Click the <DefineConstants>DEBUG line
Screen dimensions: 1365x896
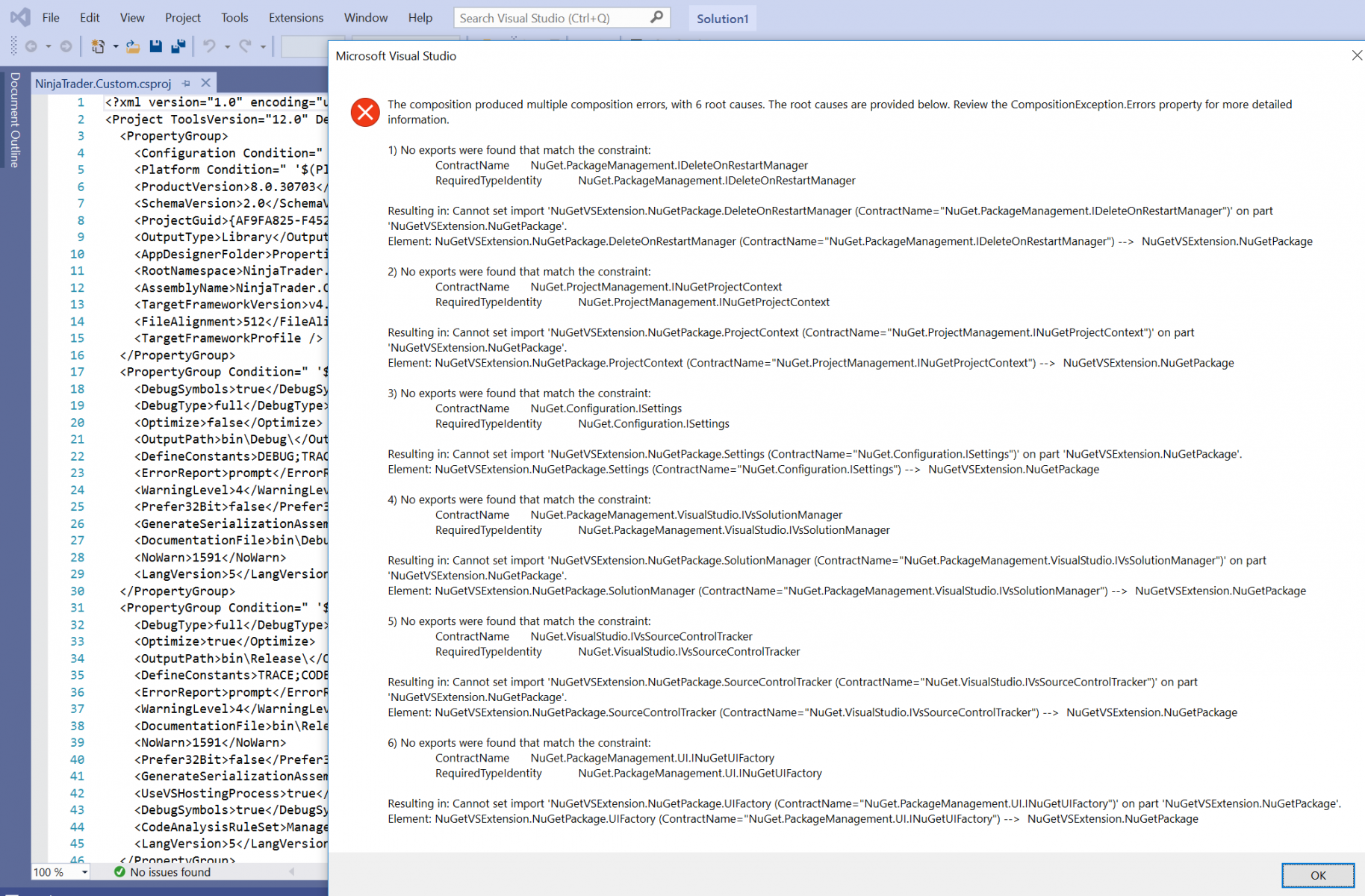point(231,456)
